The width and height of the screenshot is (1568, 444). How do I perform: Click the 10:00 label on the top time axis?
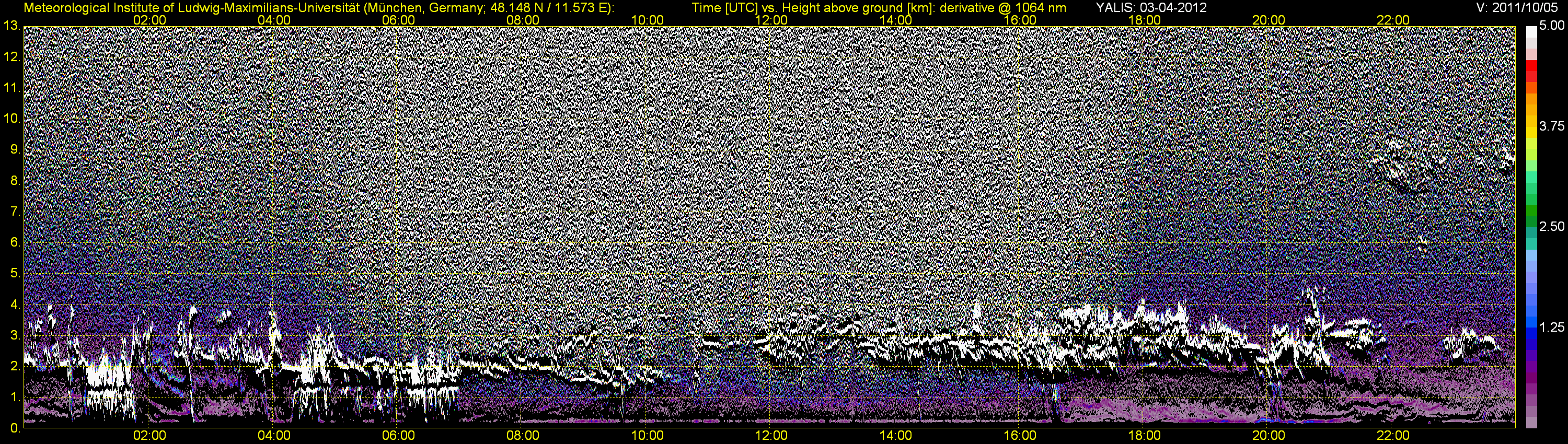click(647, 20)
